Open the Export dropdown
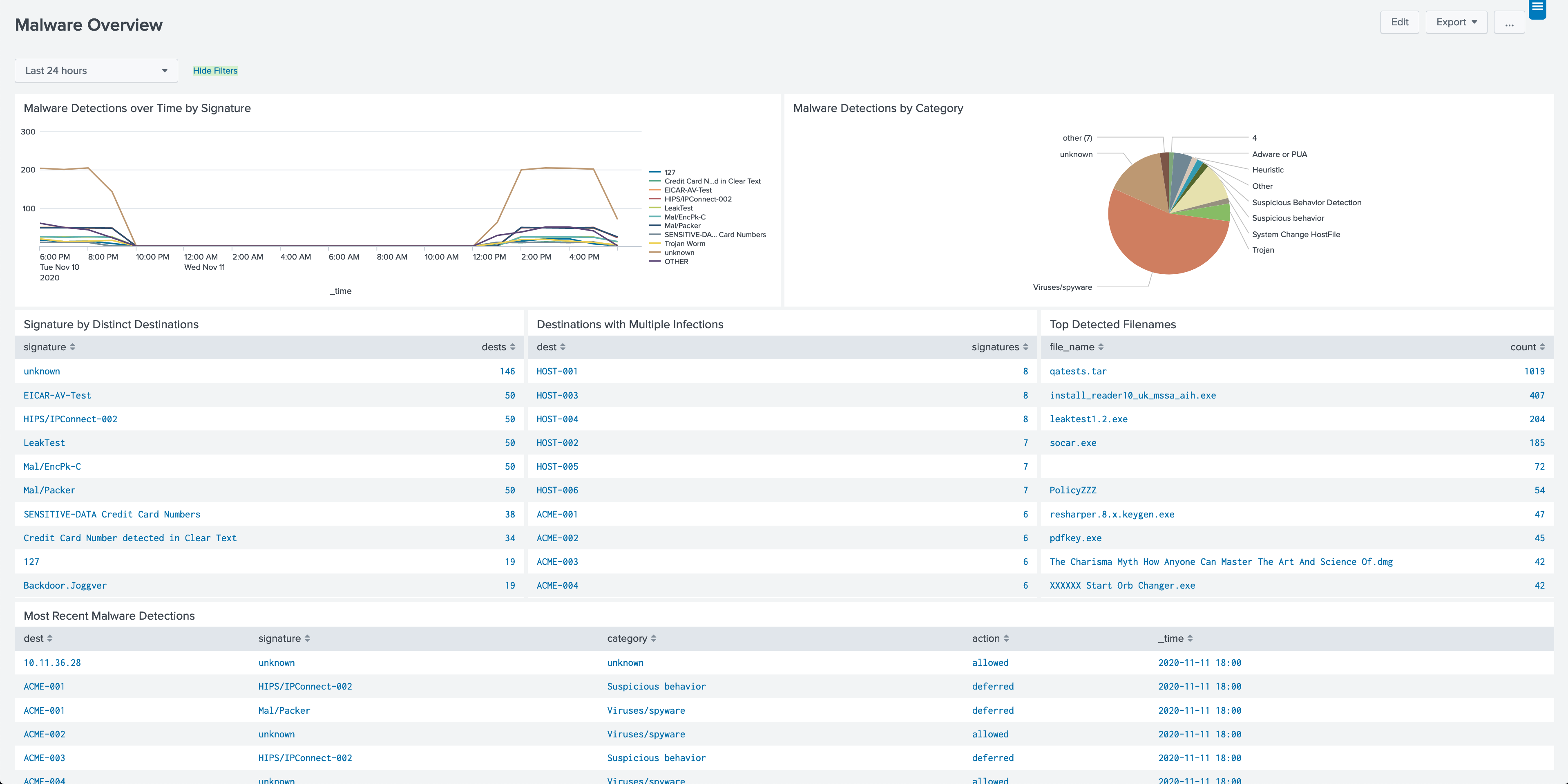The height and width of the screenshot is (784, 1568). (1455, 22)
